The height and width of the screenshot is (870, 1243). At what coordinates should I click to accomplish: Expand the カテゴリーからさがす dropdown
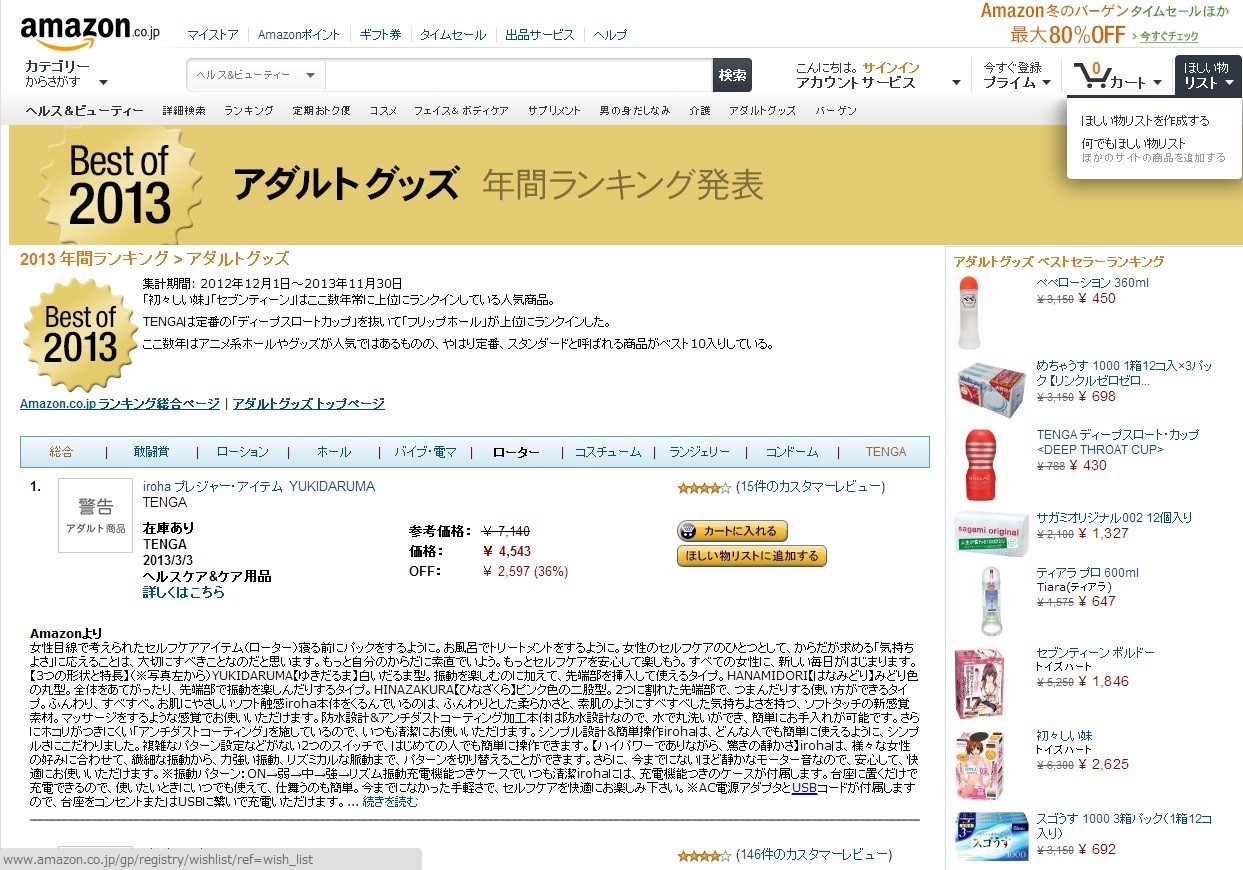pyautogui.click(x=66, y=74)
